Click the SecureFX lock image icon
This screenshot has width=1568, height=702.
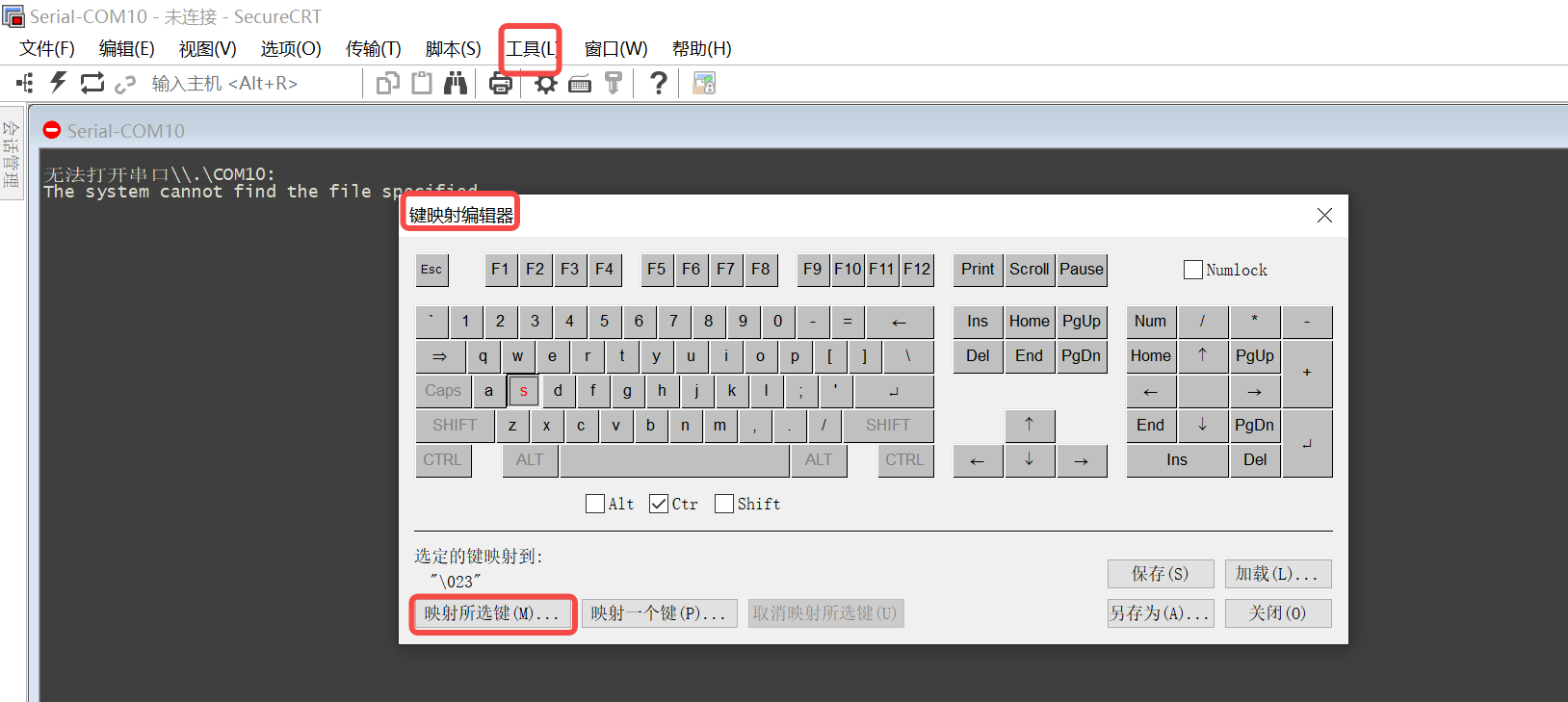704,84
